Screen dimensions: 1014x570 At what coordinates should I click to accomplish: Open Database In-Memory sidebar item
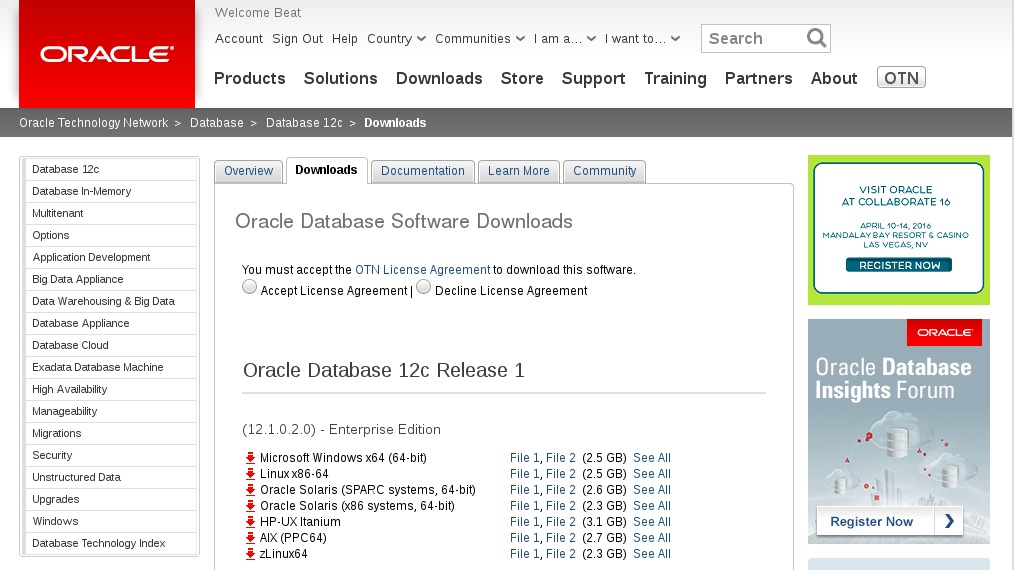[111, 192]
